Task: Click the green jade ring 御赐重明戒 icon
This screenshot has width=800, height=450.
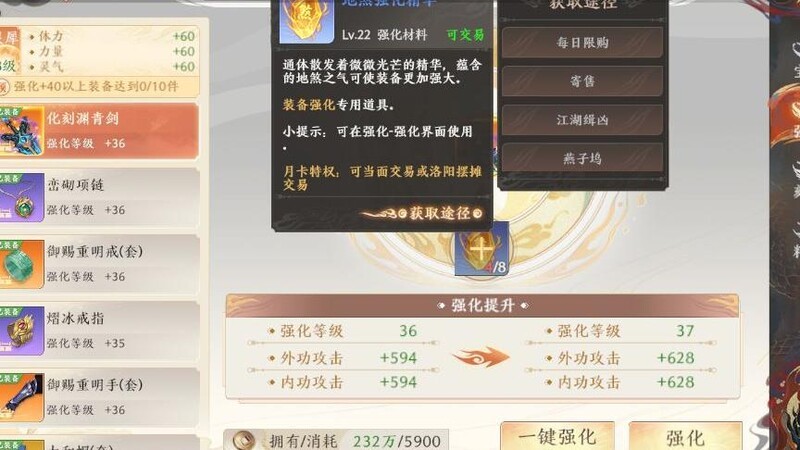Action: click(x=21, y=264)
